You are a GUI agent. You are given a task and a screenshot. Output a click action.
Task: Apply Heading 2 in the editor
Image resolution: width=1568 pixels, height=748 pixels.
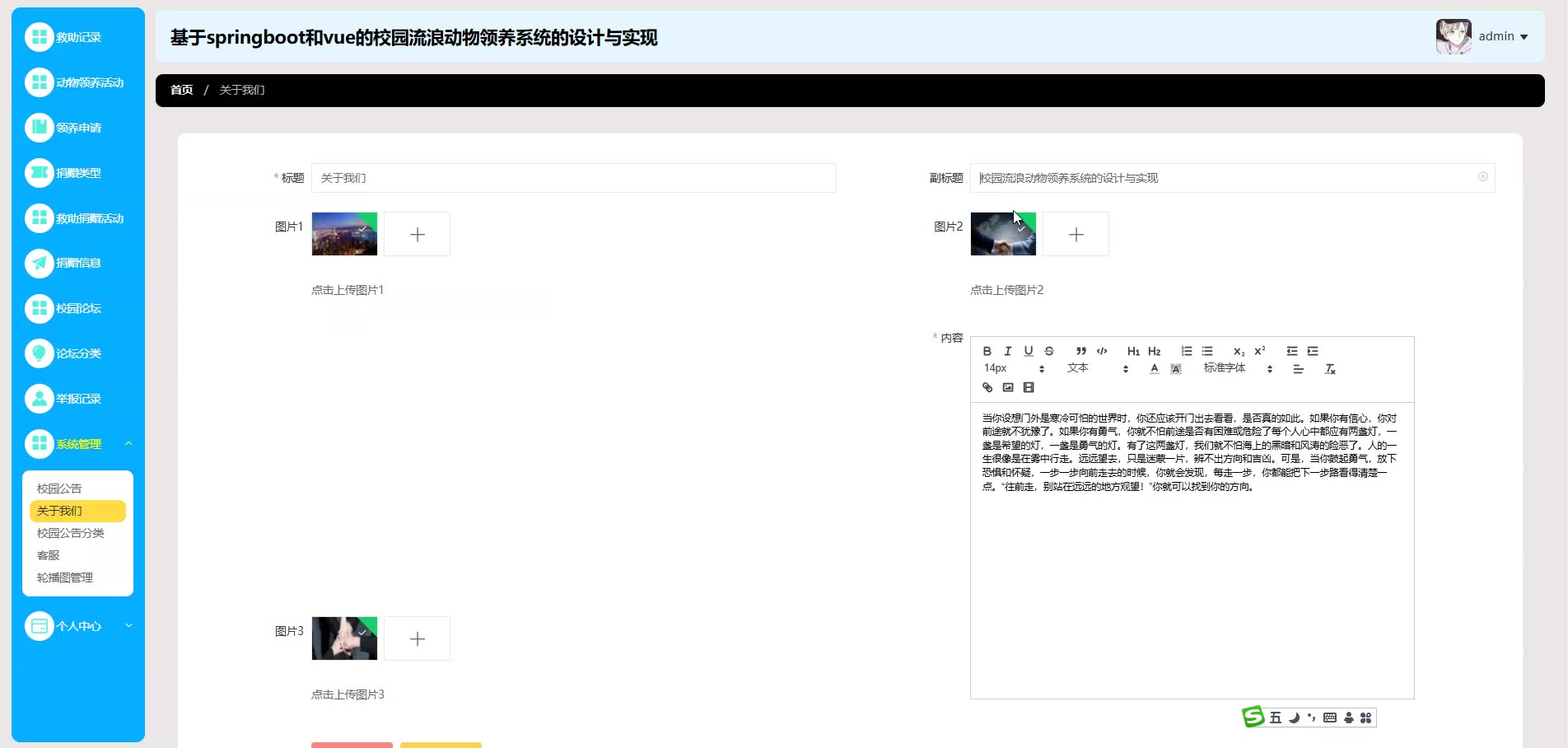tap(1154, 351)
